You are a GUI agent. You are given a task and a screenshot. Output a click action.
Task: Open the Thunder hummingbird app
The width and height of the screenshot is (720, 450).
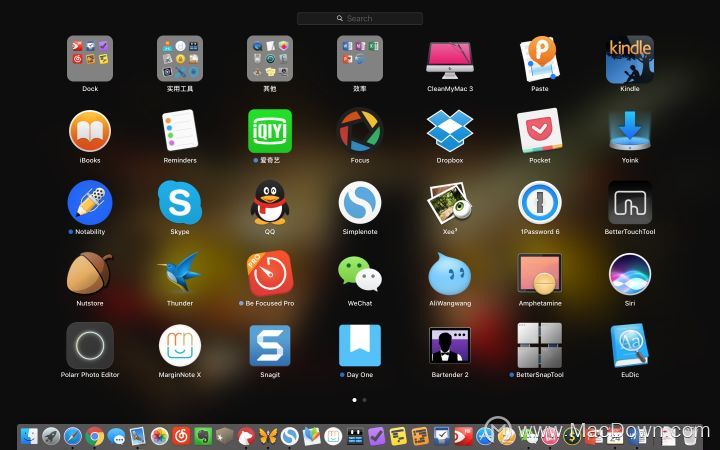pyautogui.click(x=180, y=272)
